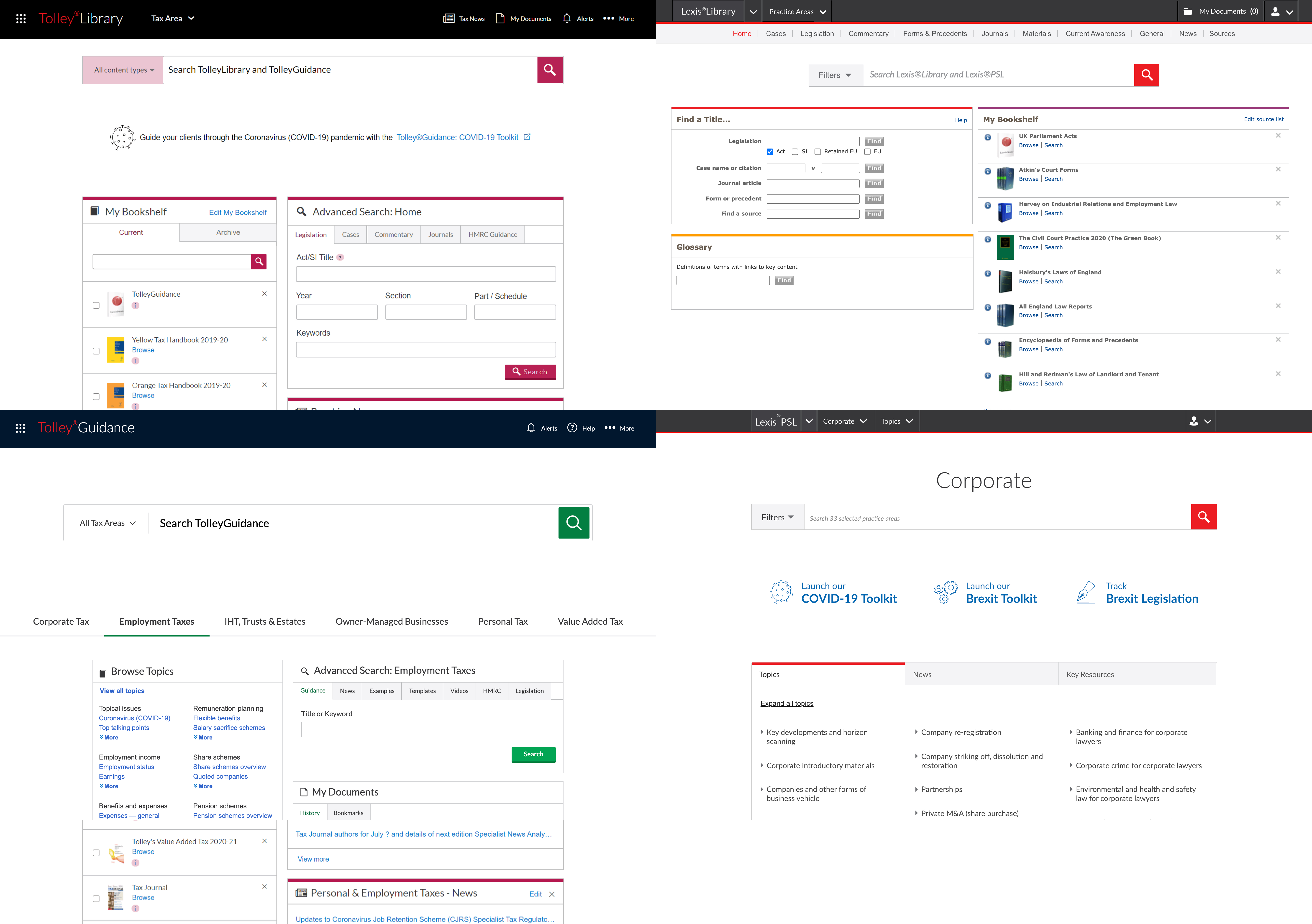The image size is (1312, 924).
Task: Enable the Retained EU checkbox
Action: coord(818,152)
